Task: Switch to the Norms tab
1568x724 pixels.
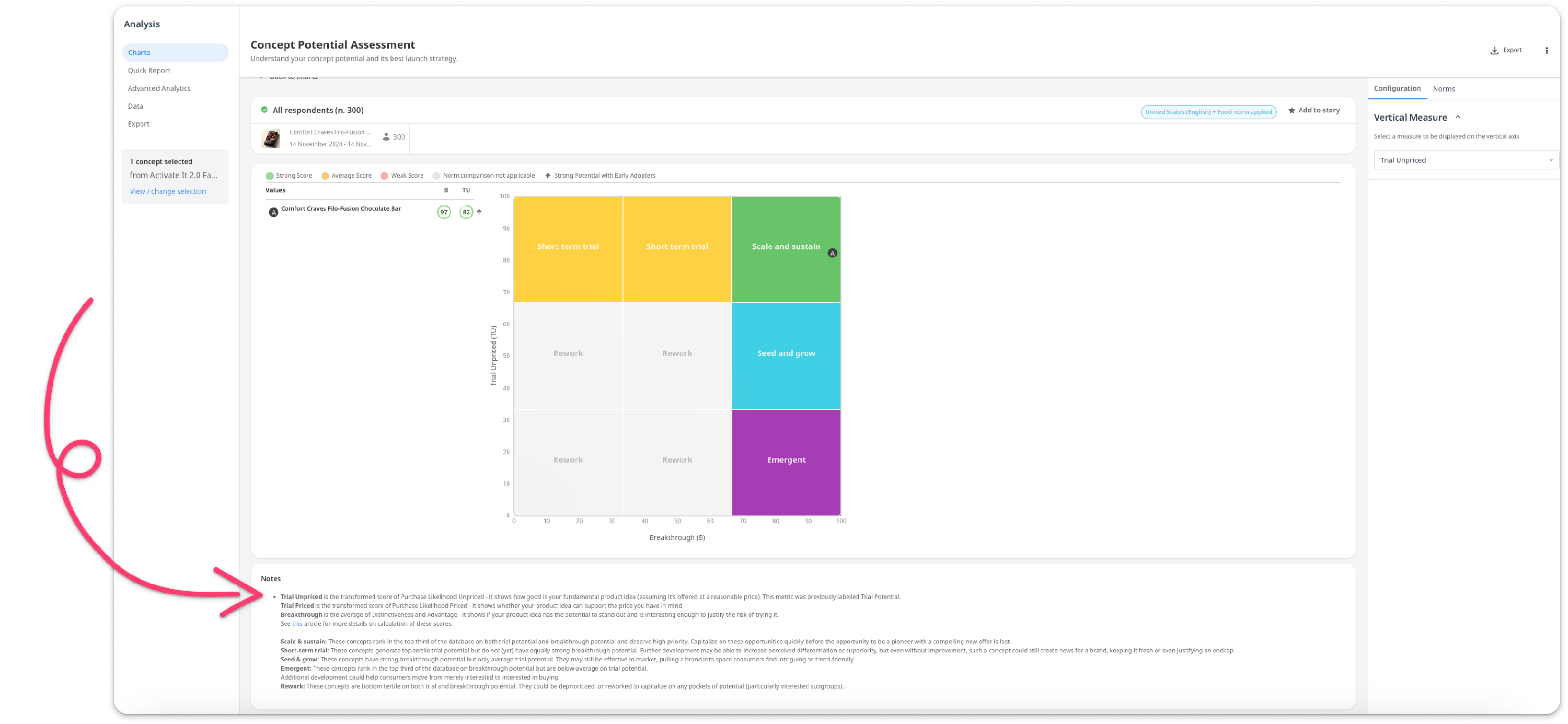Action: (1443, 89)
